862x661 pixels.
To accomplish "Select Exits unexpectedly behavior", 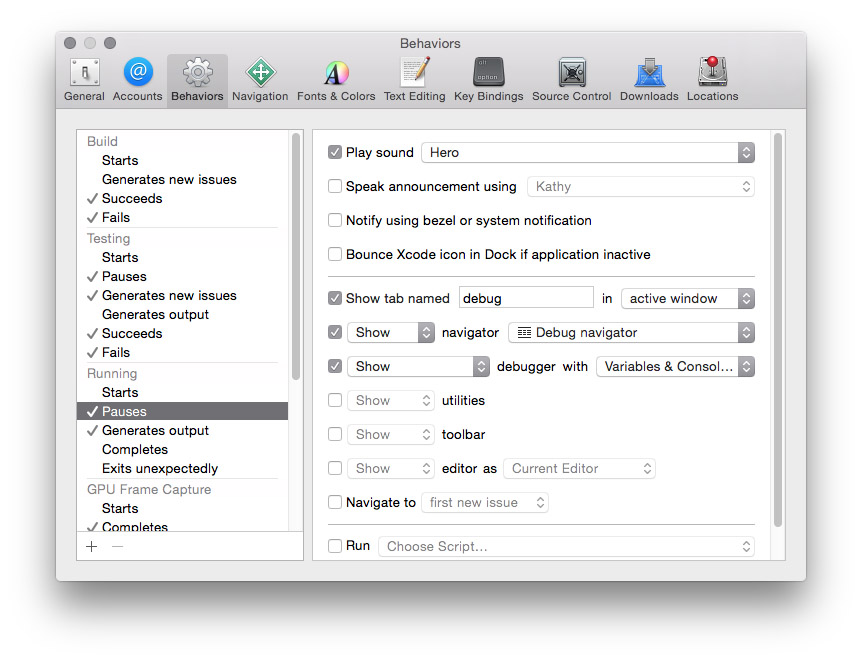I will (183, 468).
